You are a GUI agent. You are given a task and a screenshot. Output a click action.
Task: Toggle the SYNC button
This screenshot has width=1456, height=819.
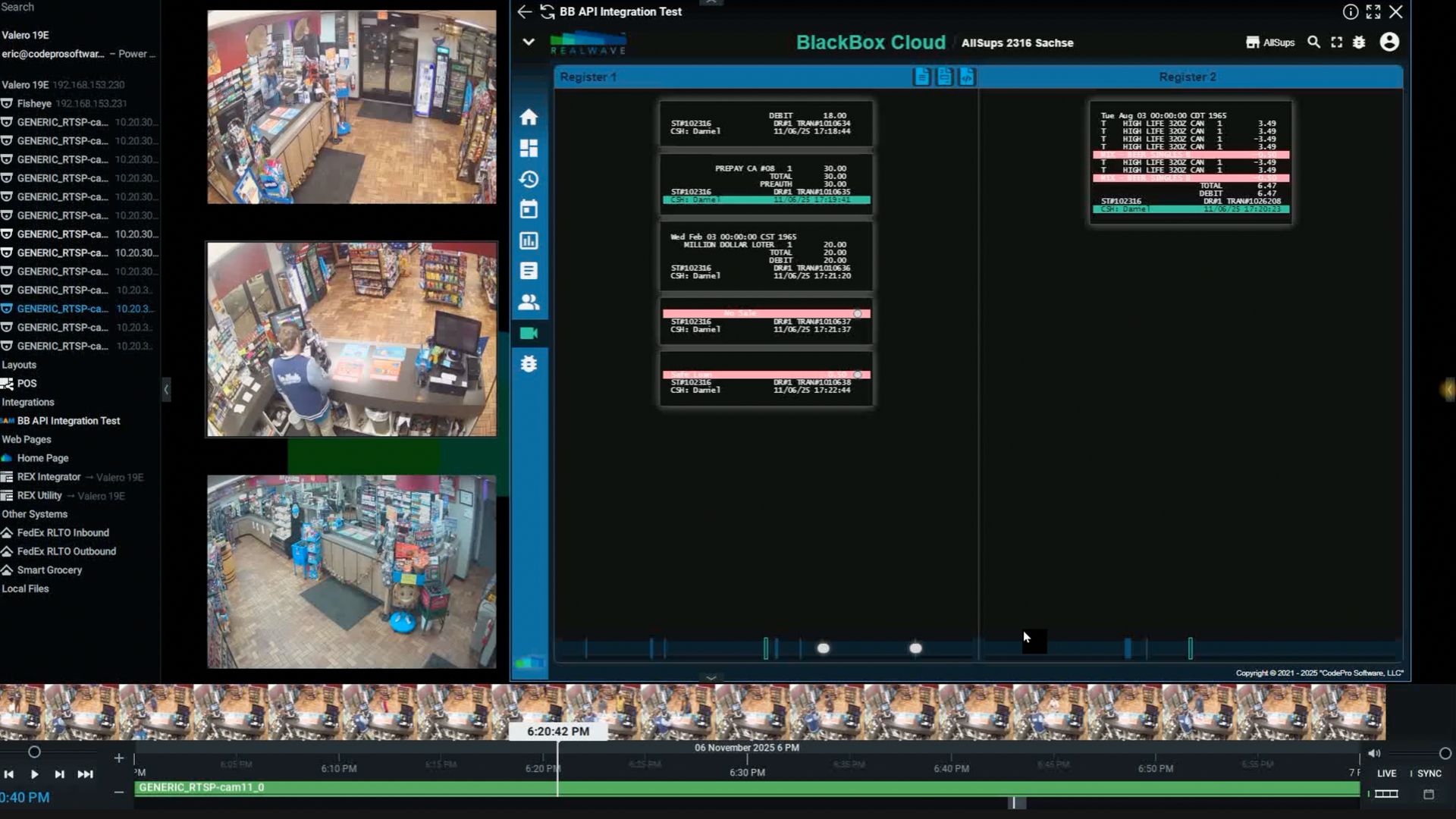pyautogui.click(x=1429, y=773)
